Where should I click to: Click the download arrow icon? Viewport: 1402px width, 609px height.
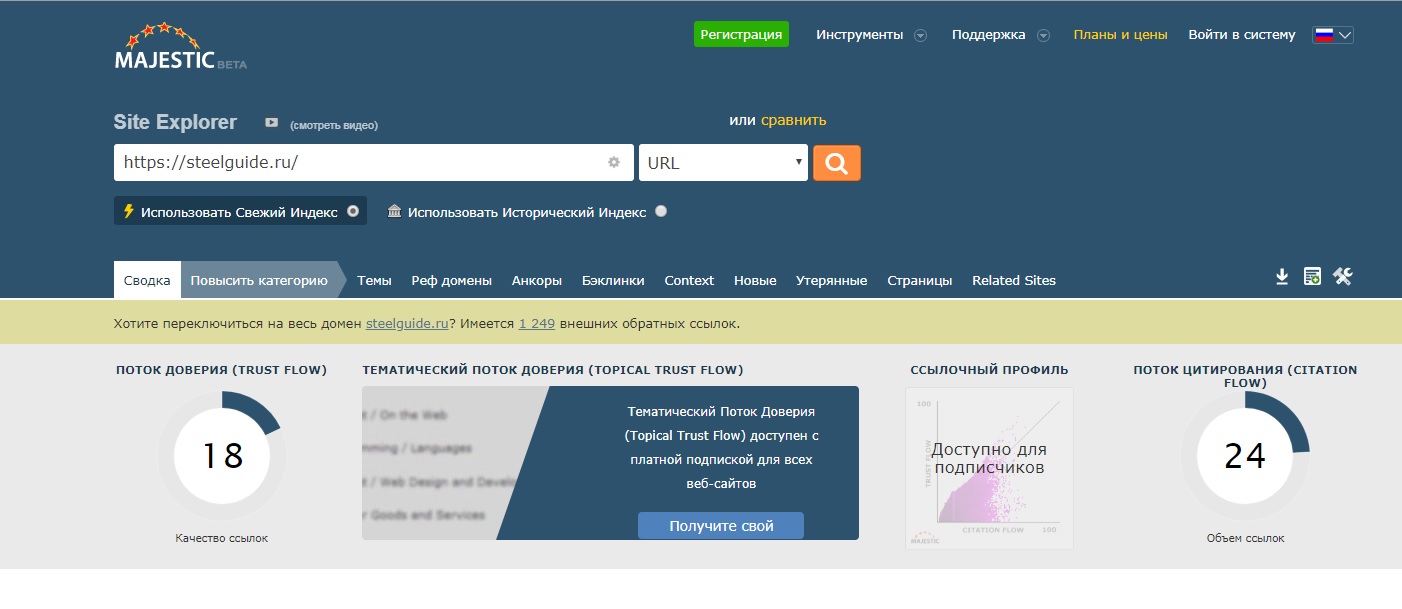1282,277
